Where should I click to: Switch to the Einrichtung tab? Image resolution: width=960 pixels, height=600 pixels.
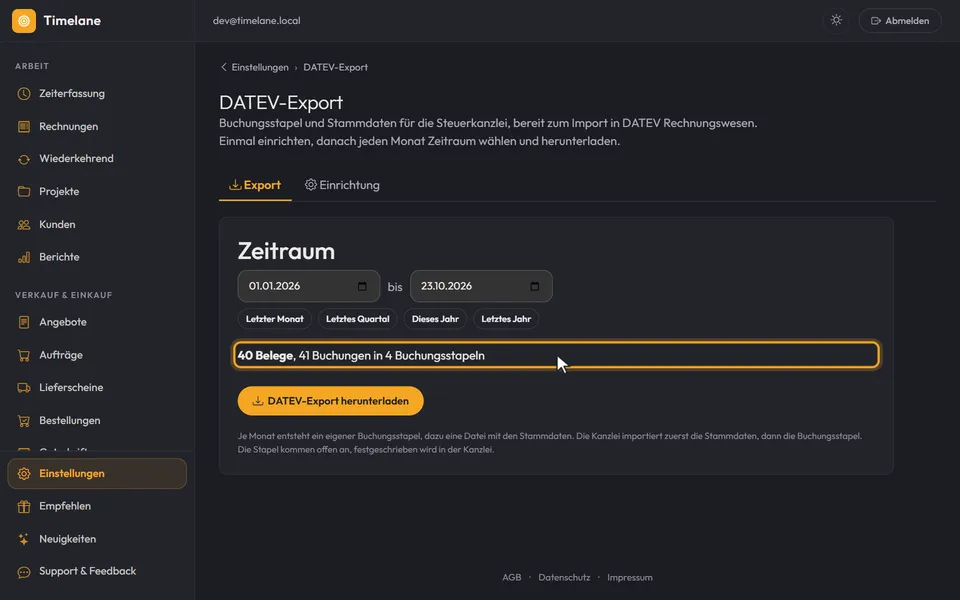[342, 185]
